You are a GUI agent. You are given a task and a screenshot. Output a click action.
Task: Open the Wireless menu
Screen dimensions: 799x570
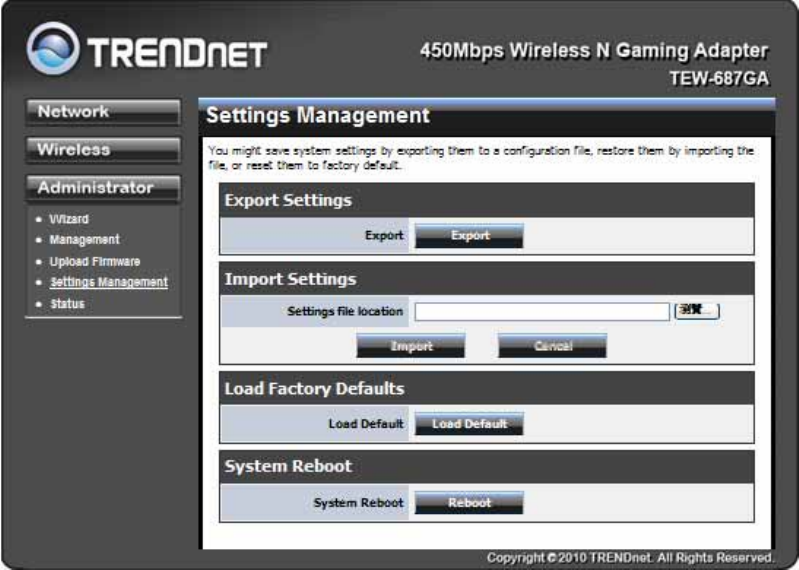pos(103,150)
